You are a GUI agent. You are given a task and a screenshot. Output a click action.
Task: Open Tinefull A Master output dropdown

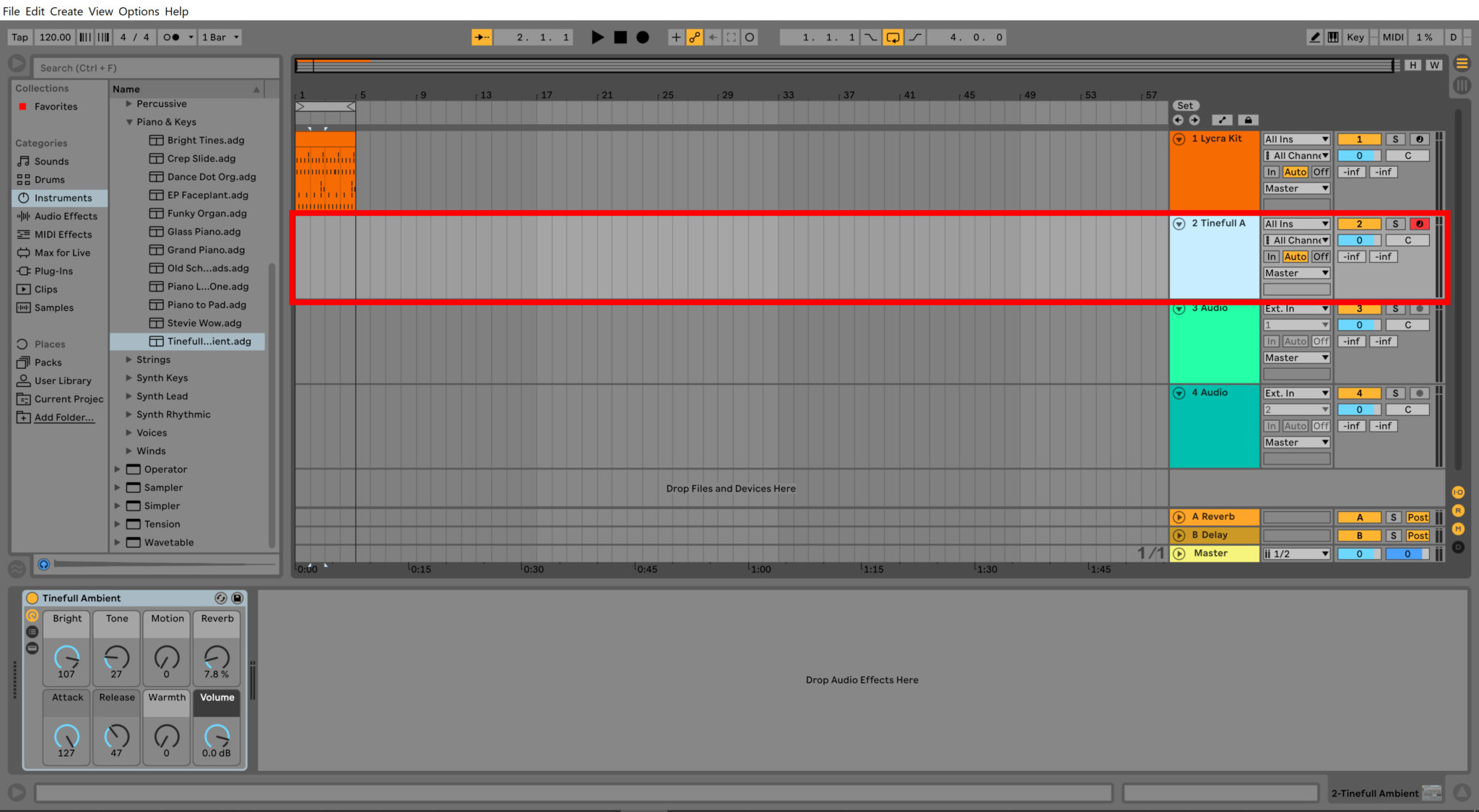(x=1296, y=273)
